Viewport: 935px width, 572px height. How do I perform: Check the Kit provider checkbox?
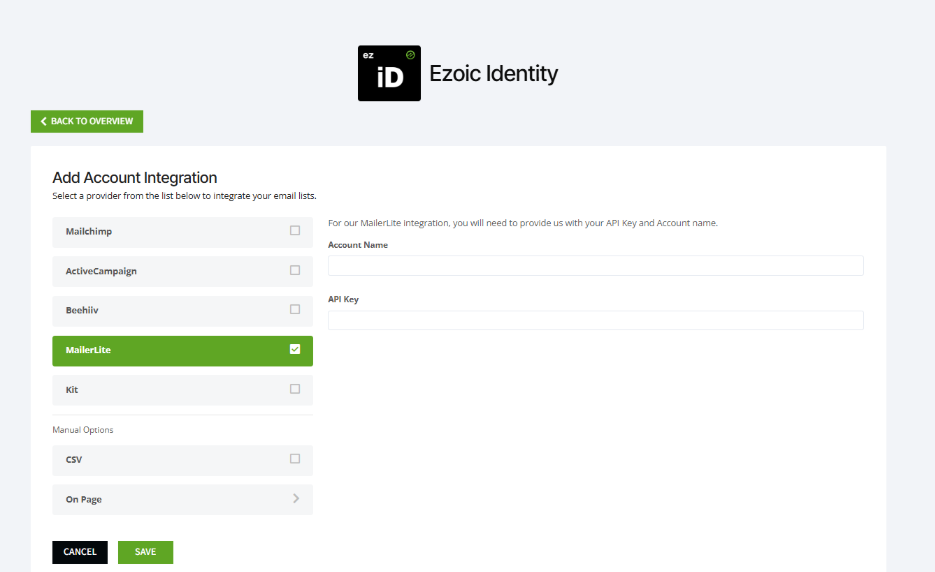pos(295,389)
